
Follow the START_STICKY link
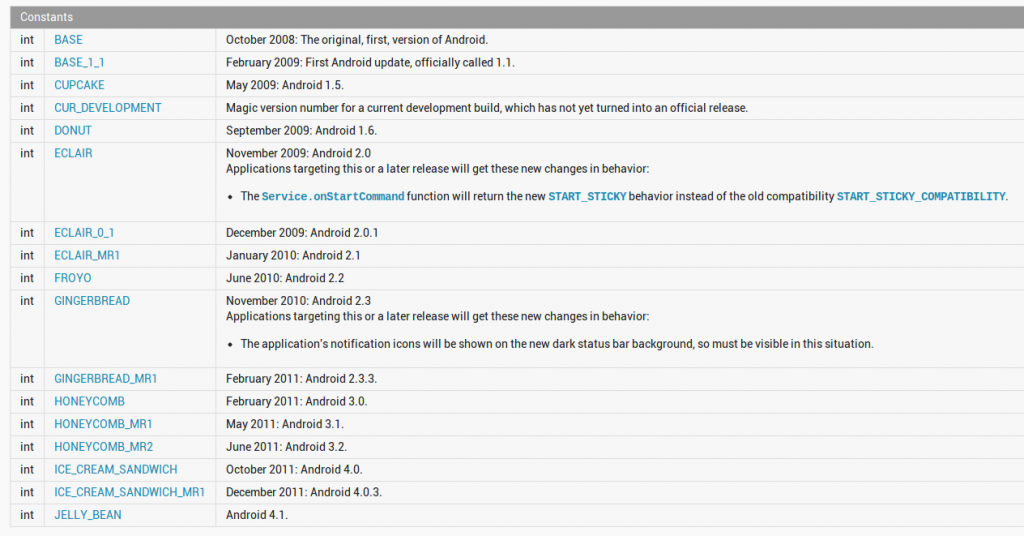tap(587, 197)
